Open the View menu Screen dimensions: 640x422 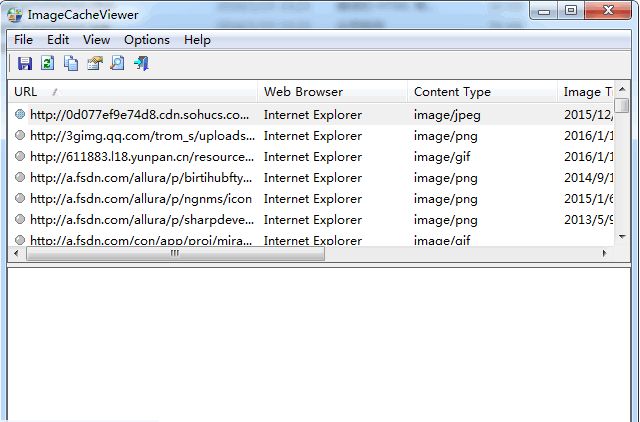[x=96, y=40]
